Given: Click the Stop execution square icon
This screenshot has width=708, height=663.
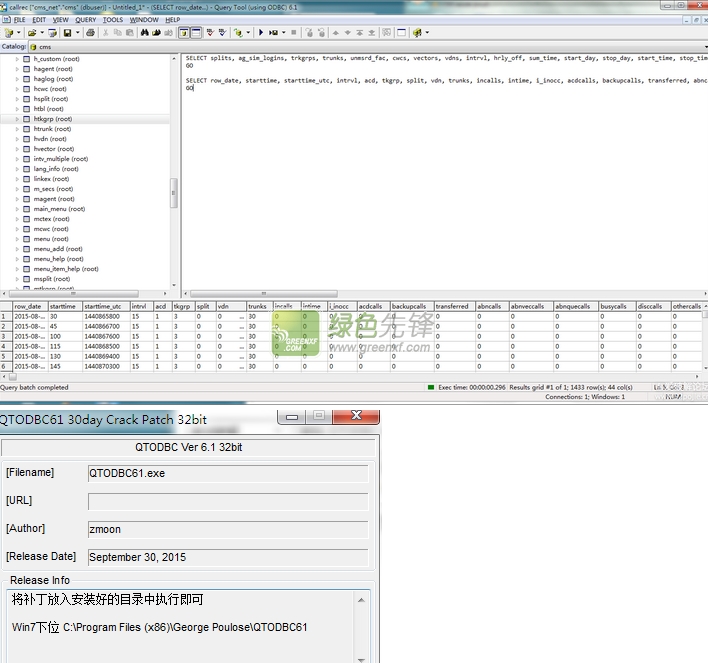Looking at the screenshot, I should pos(294,33).
